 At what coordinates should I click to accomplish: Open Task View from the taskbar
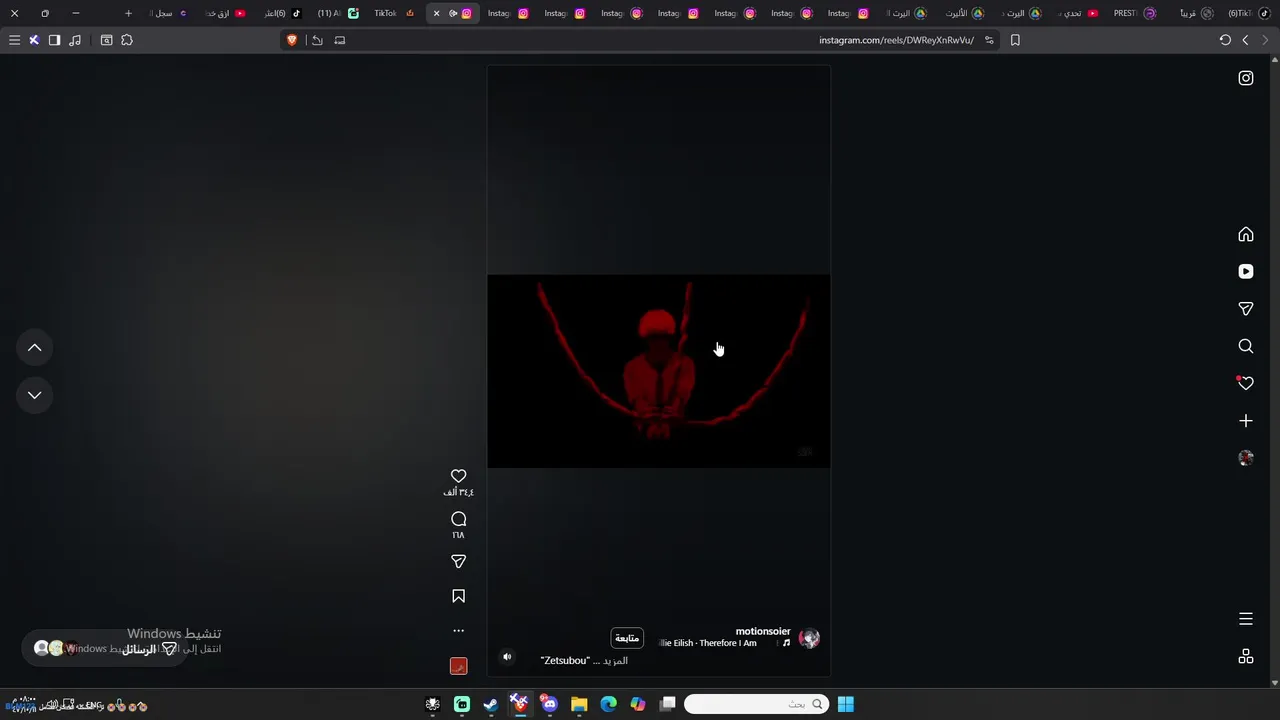tap(668, 704)
